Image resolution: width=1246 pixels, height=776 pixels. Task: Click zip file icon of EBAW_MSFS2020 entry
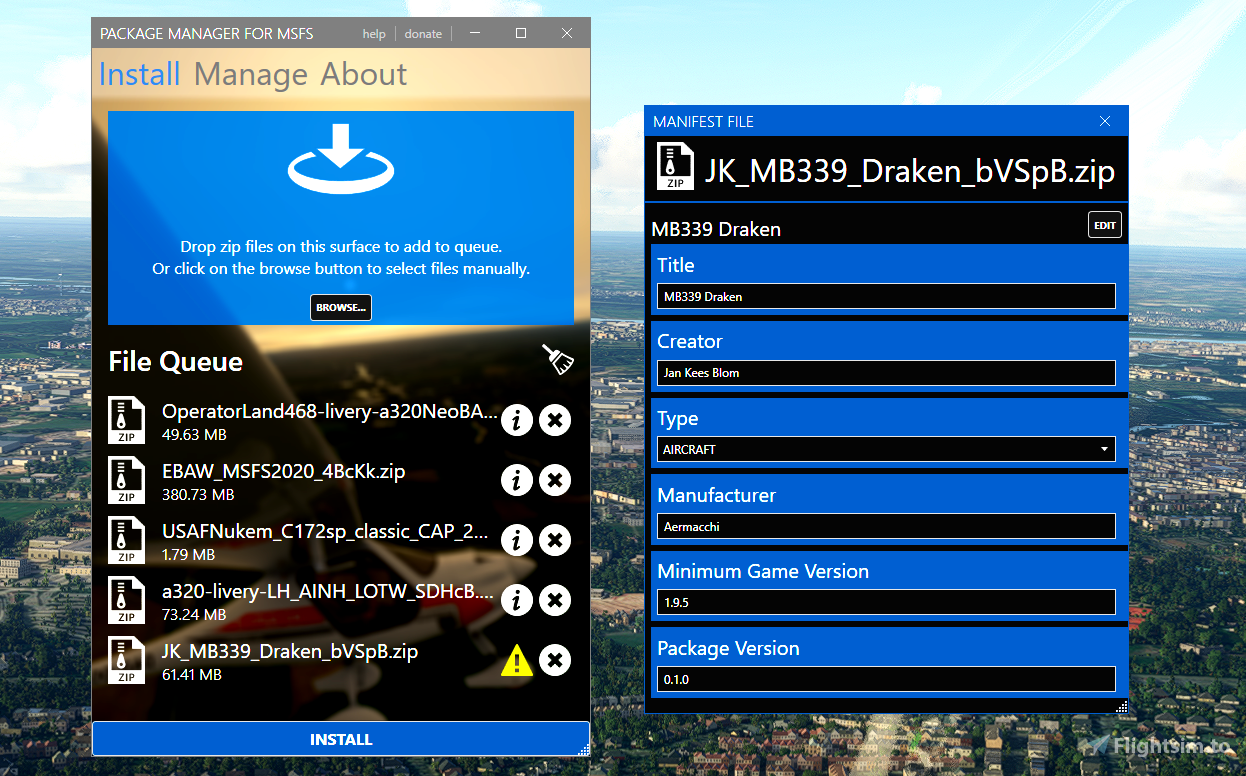127,481
